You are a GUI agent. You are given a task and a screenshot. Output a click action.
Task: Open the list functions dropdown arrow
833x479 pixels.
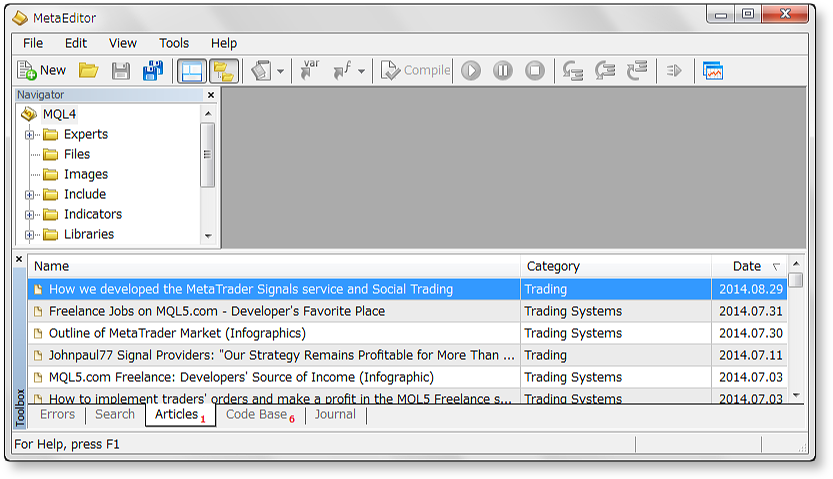pyautogui.click(x=361, y=72)
